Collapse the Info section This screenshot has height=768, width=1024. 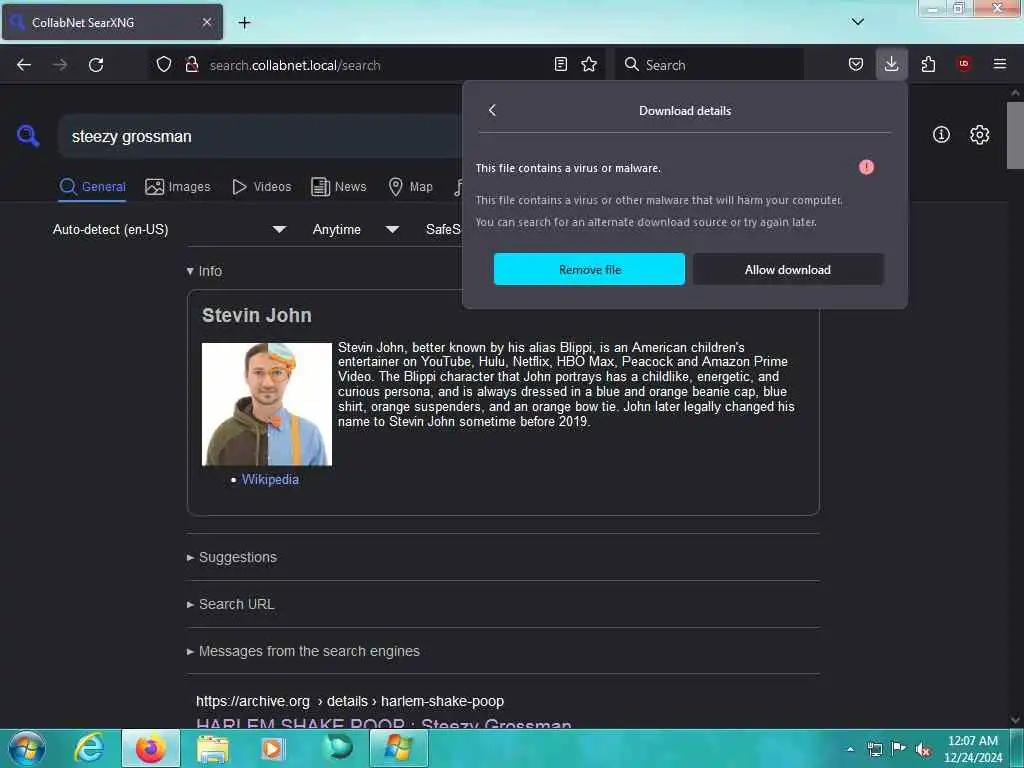(x=204, y=271)
